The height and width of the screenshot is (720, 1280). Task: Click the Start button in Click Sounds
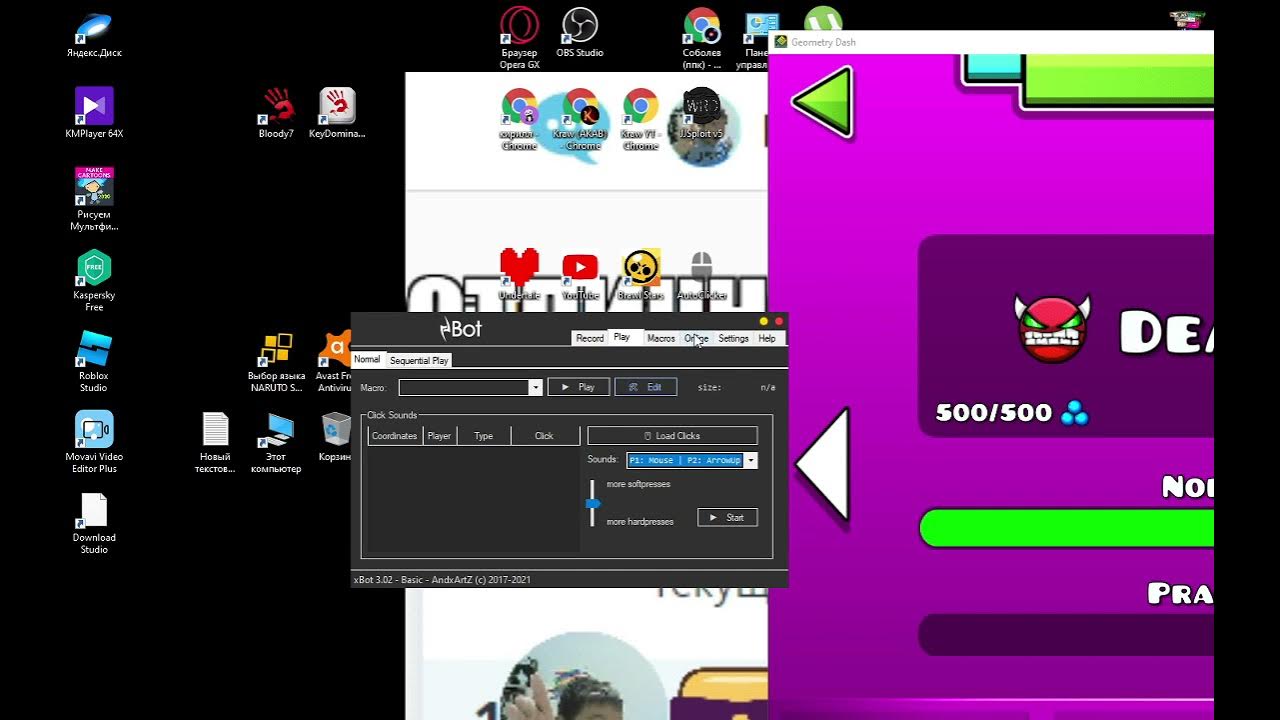tap(727, 517)
